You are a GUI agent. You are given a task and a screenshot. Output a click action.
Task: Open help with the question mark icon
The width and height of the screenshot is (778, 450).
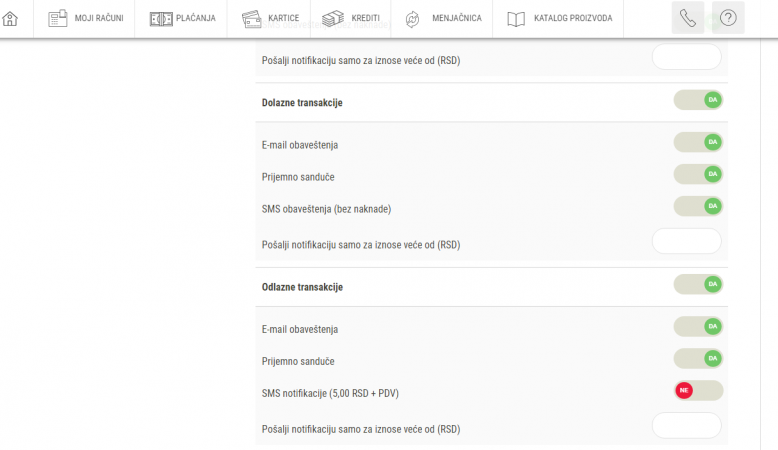click(x=728, y=18)
